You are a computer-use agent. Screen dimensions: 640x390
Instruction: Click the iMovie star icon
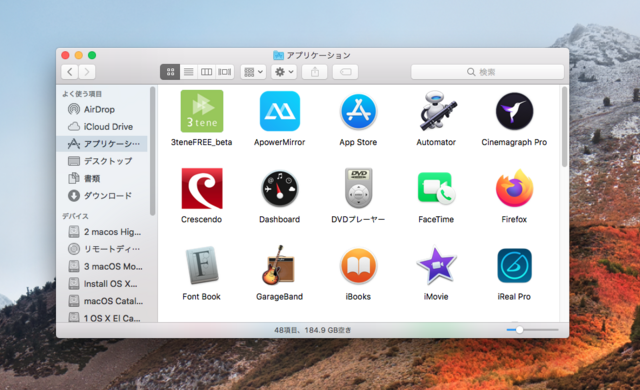tap(436, 265)
